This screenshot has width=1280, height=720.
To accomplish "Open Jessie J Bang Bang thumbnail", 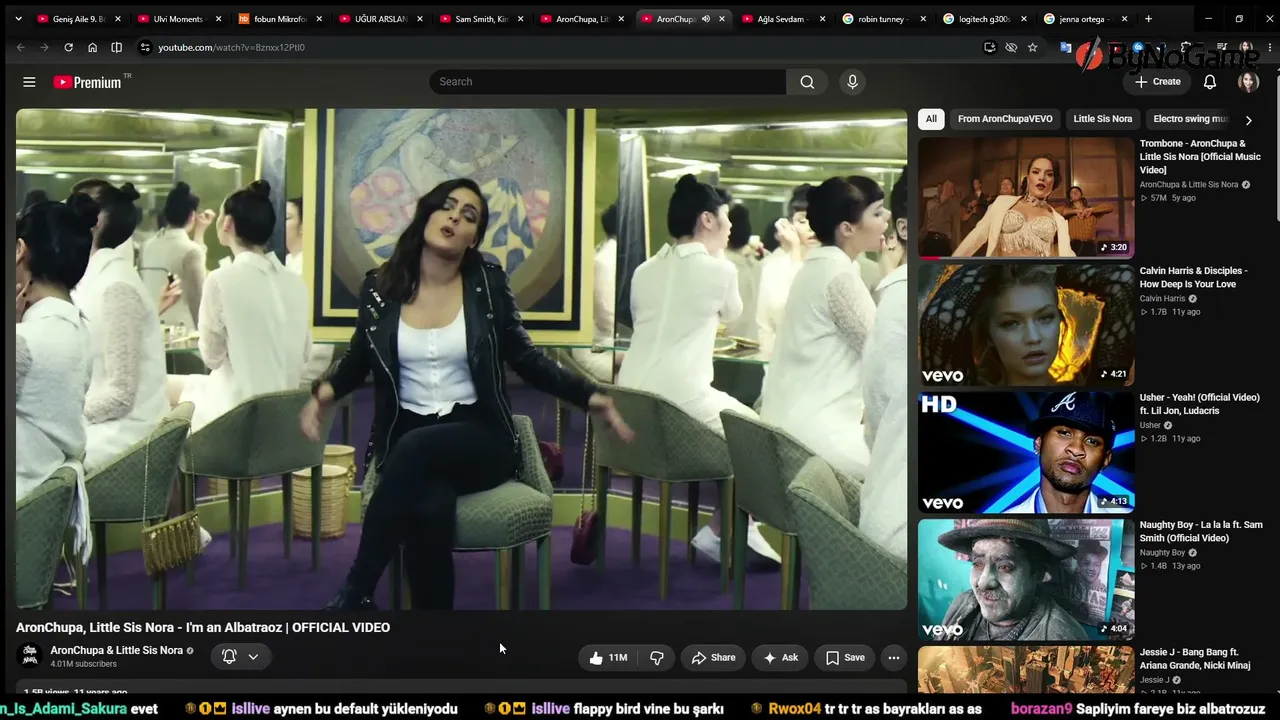I will (1026, 669).
